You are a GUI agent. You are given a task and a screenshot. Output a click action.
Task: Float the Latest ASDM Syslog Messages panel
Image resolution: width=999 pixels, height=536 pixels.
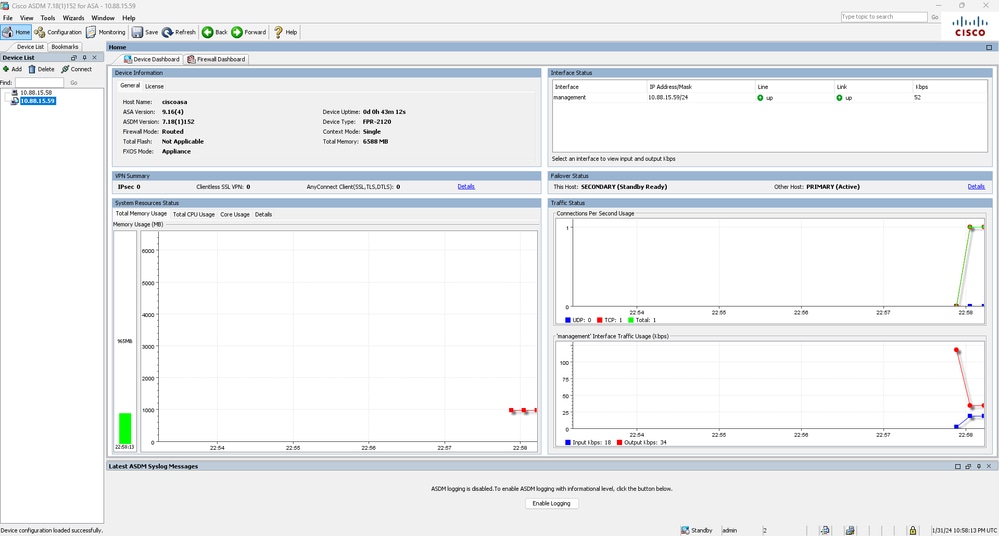(x=968, y=467)
